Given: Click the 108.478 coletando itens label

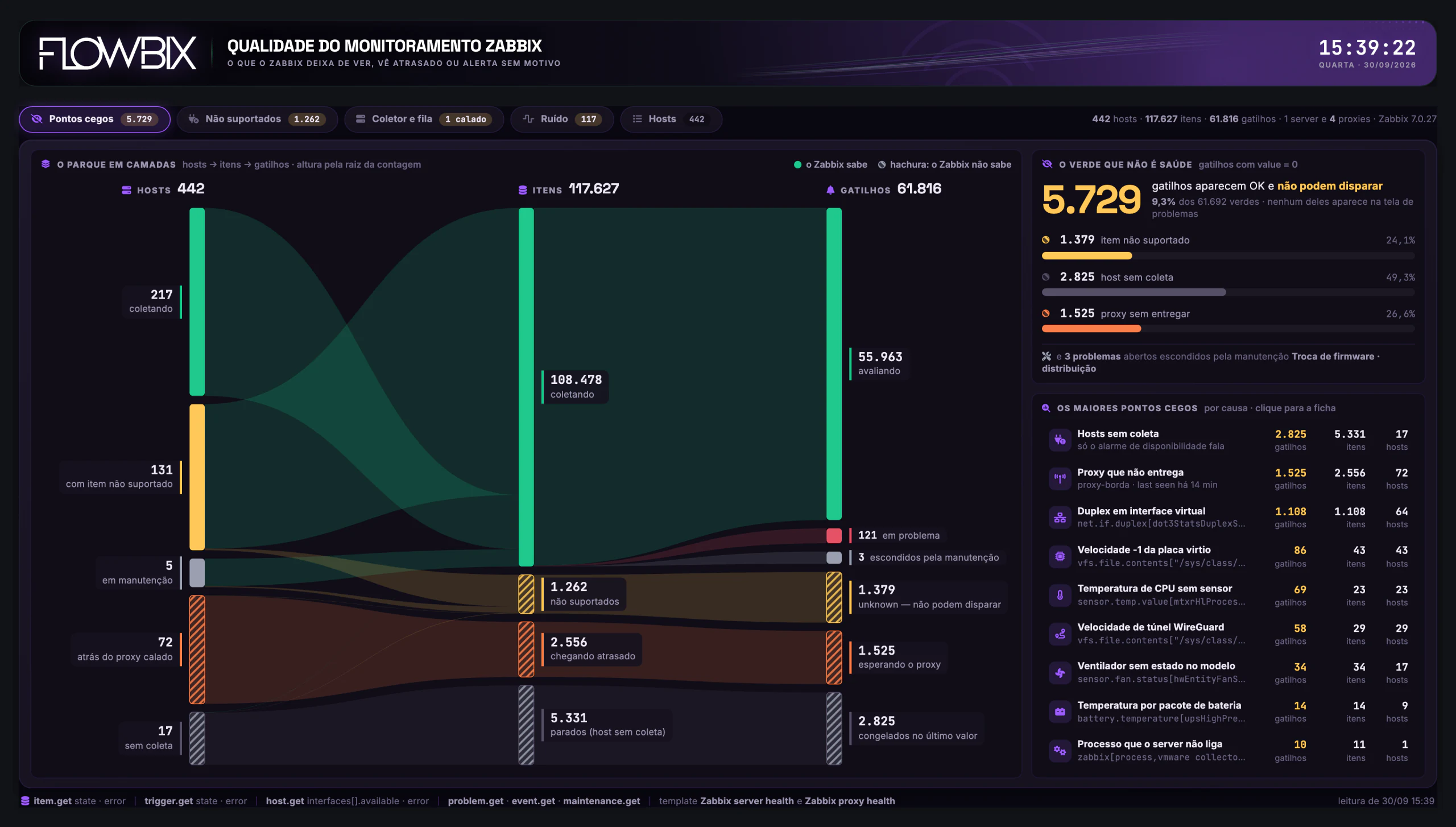Looking at the screenshot, I should pos(576,386).
